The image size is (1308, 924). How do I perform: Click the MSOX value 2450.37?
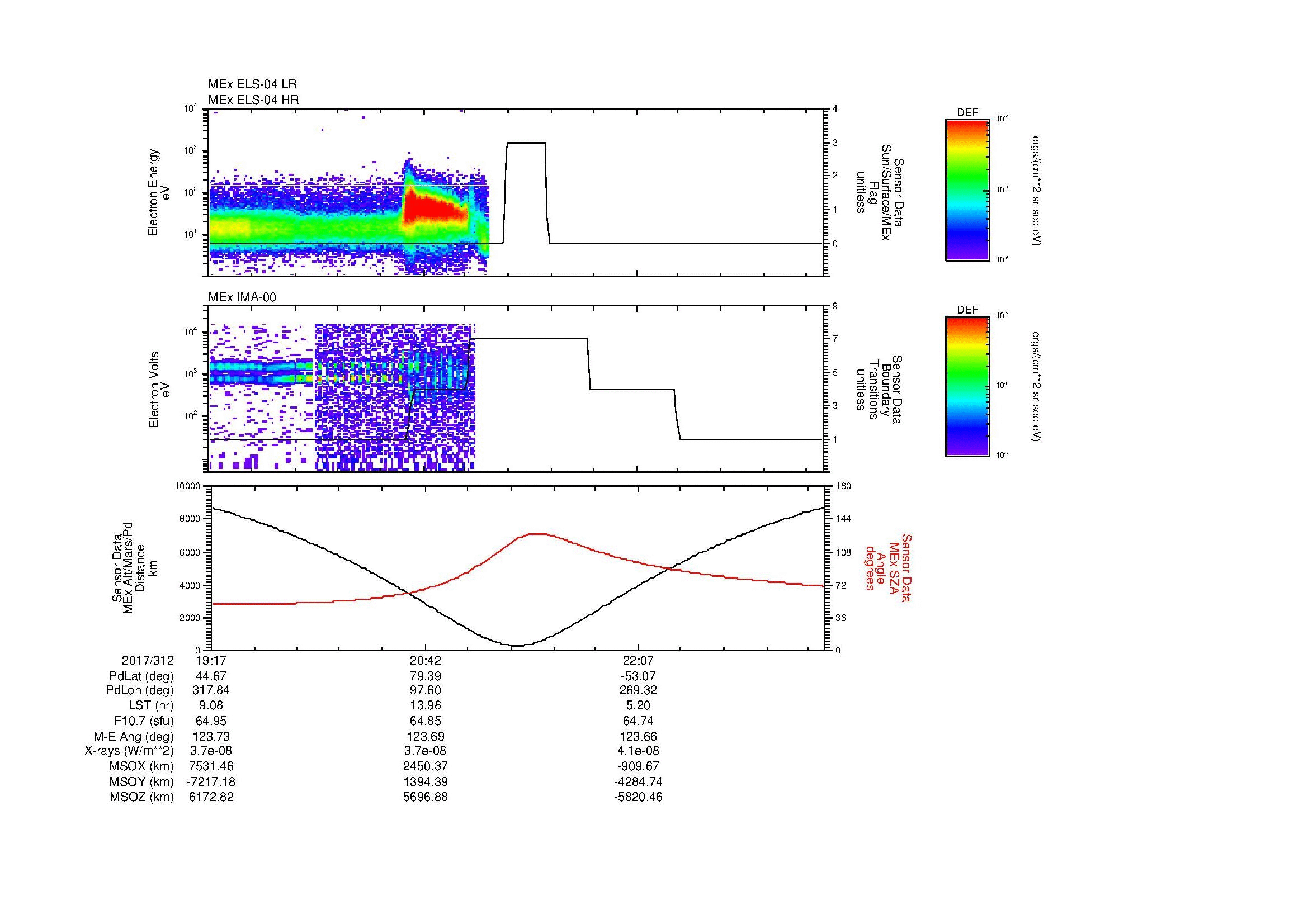pos(425,767)
